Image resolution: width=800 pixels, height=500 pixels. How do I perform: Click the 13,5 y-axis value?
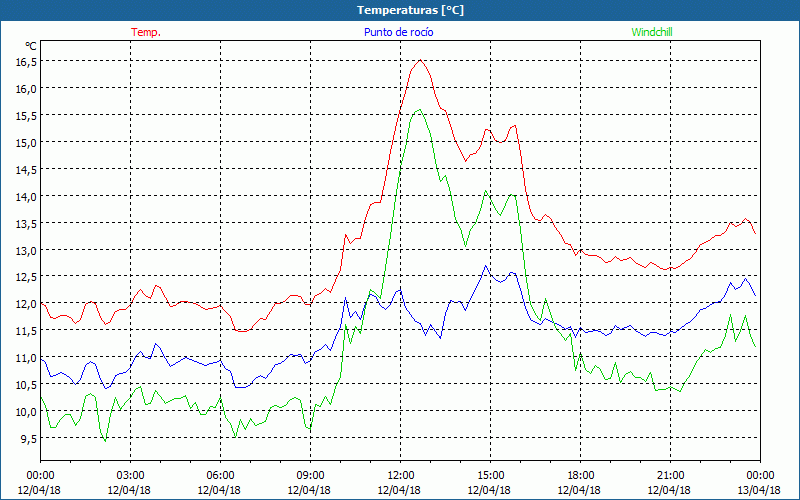(26, 223)
